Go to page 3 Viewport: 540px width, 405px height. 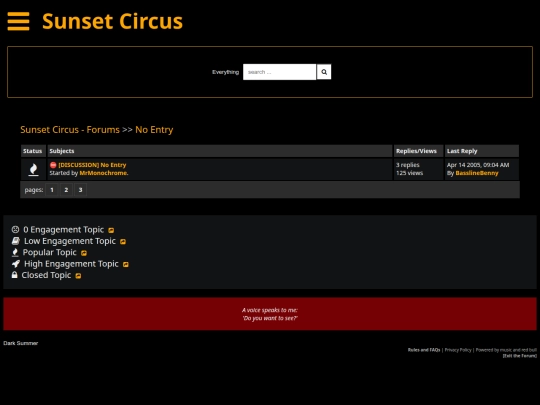click(80, 190)
